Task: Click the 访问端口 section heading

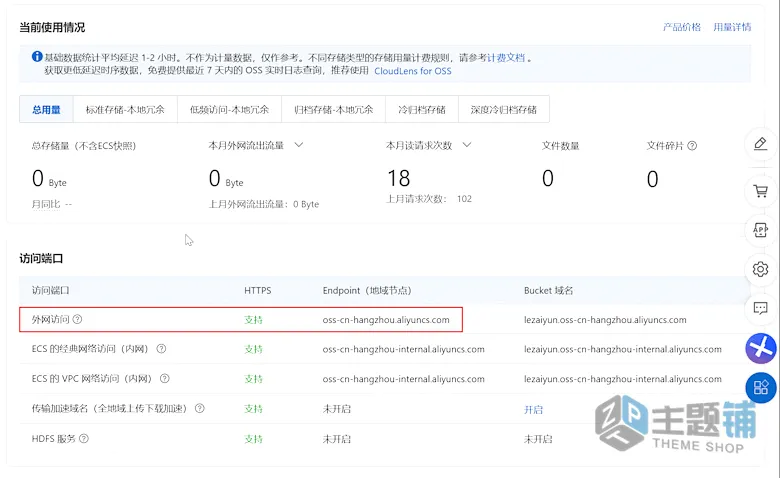Action: pos(41,259)
